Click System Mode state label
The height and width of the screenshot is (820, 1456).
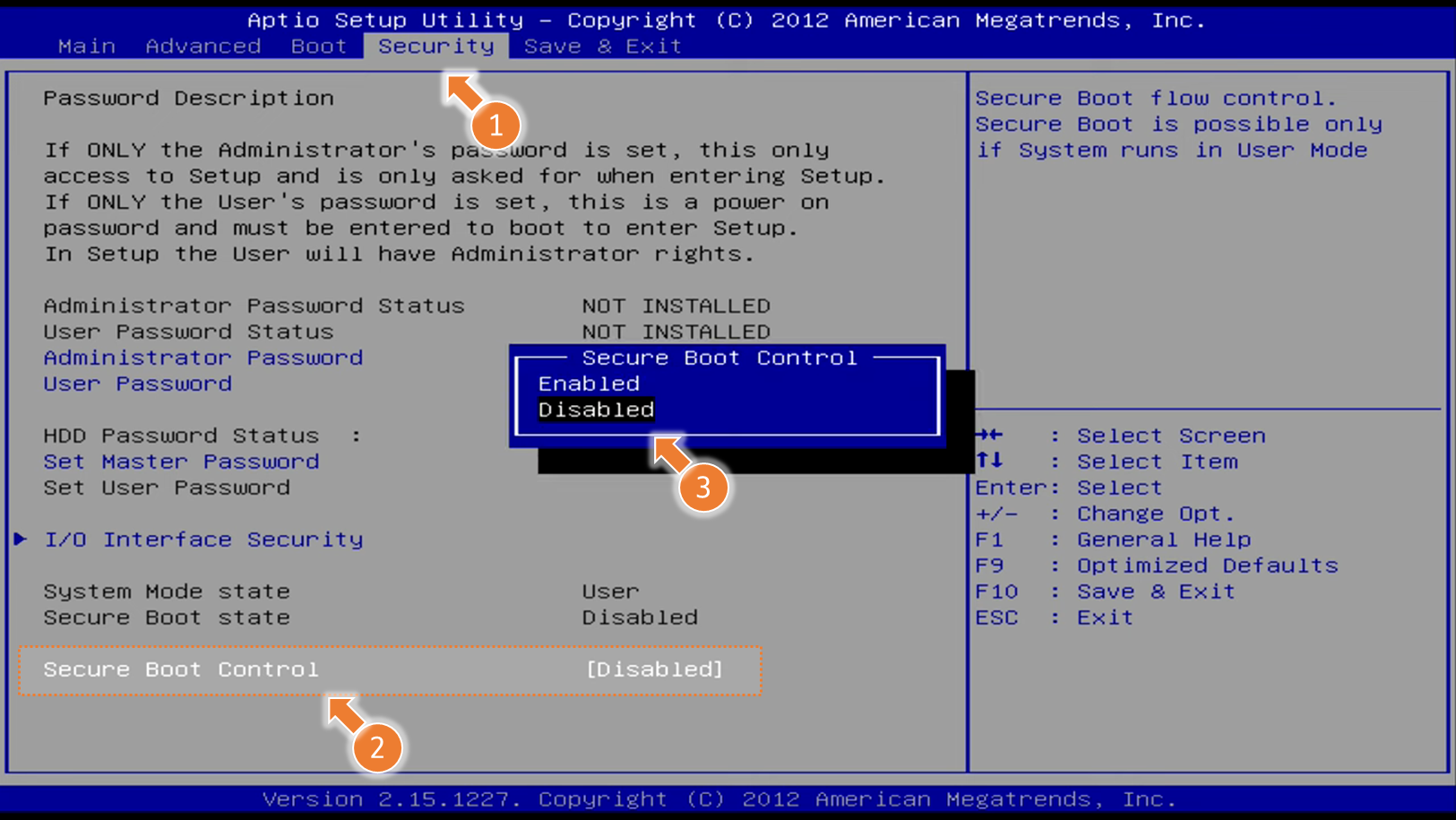coord(167,591)
